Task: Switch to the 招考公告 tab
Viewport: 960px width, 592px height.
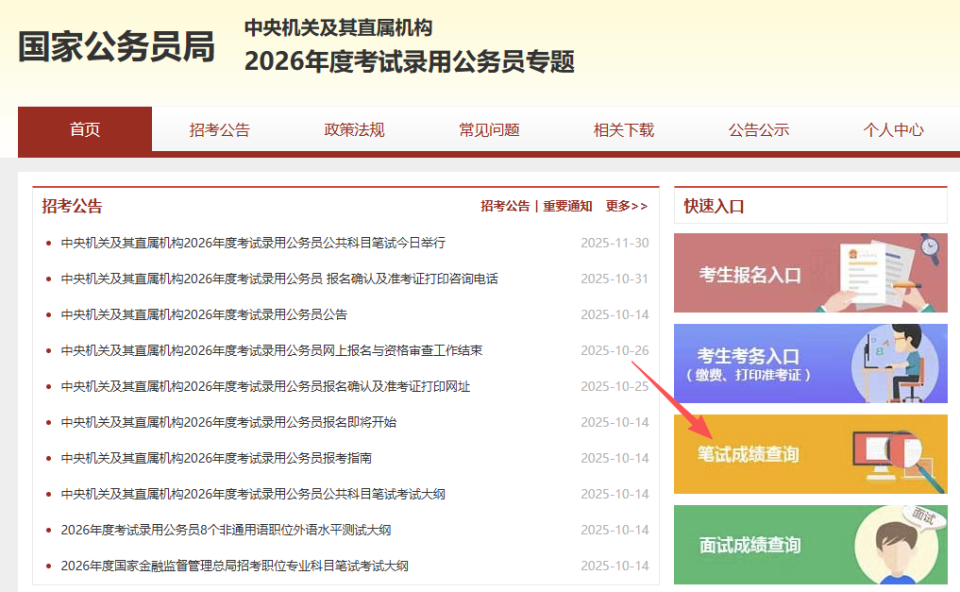Action: pos(219,130)
